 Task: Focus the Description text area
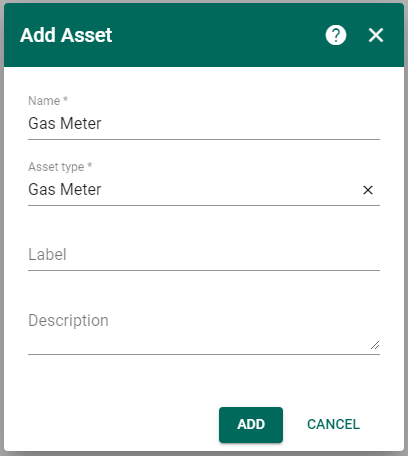pyautogui.click(x=204, y=329)
